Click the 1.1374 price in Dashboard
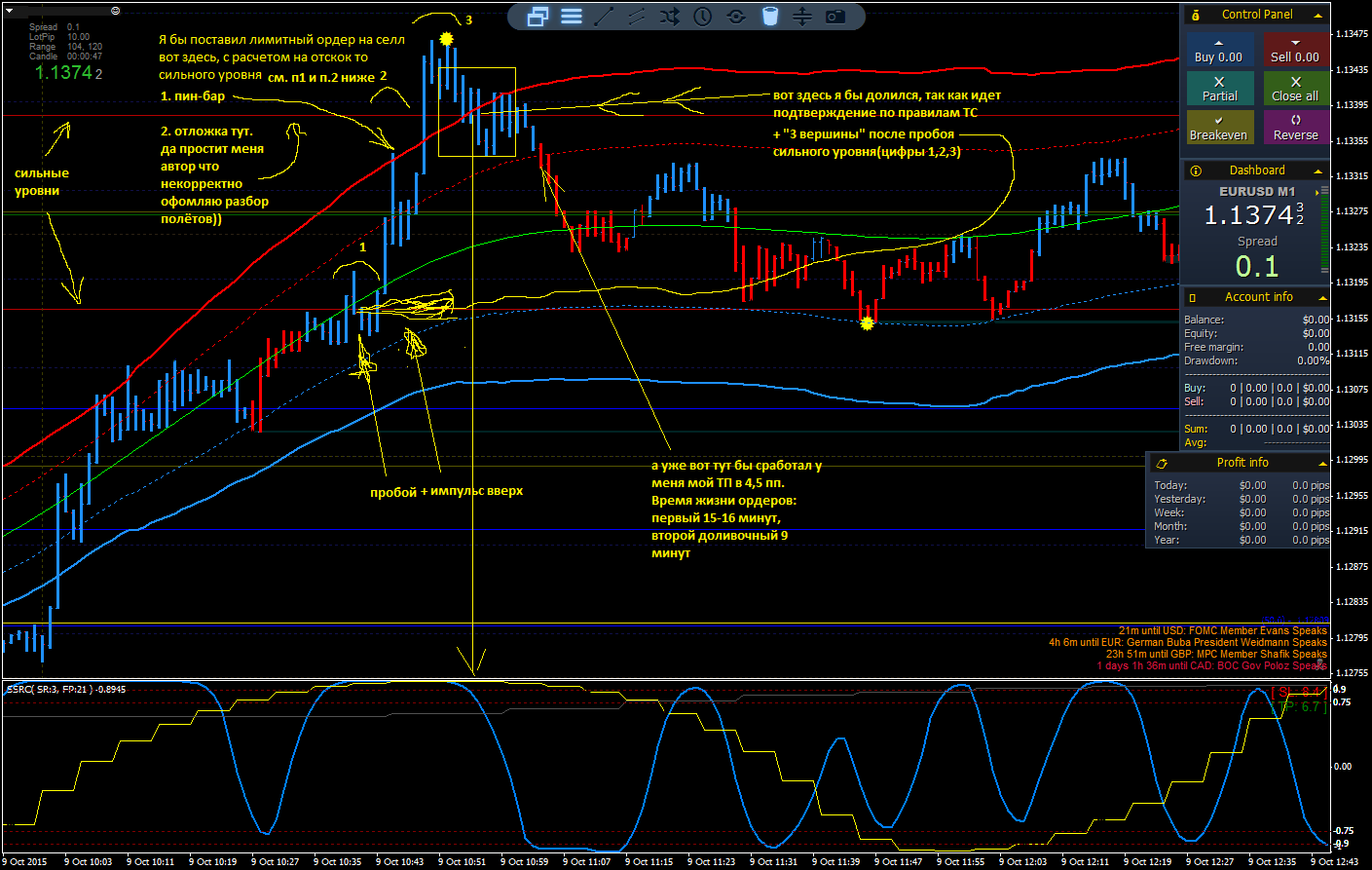Screen dimensions: 1372x870 pyautogui.click(x=1254, y=214)
